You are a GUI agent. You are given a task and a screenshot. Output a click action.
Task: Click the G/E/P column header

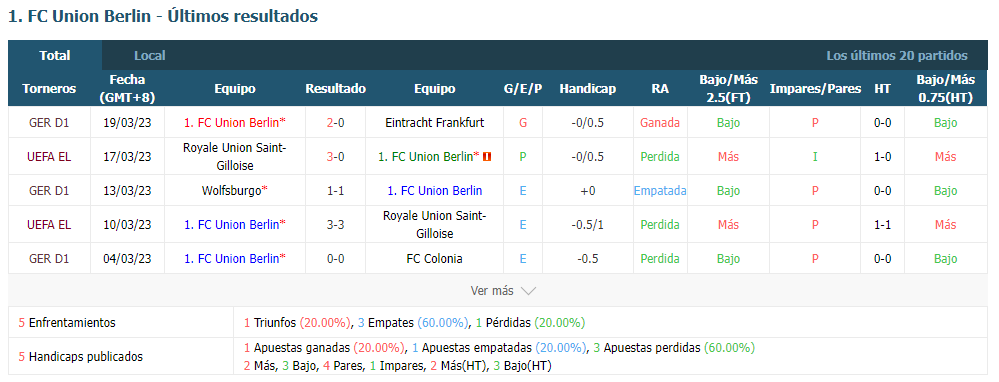(x=523, y=88)
